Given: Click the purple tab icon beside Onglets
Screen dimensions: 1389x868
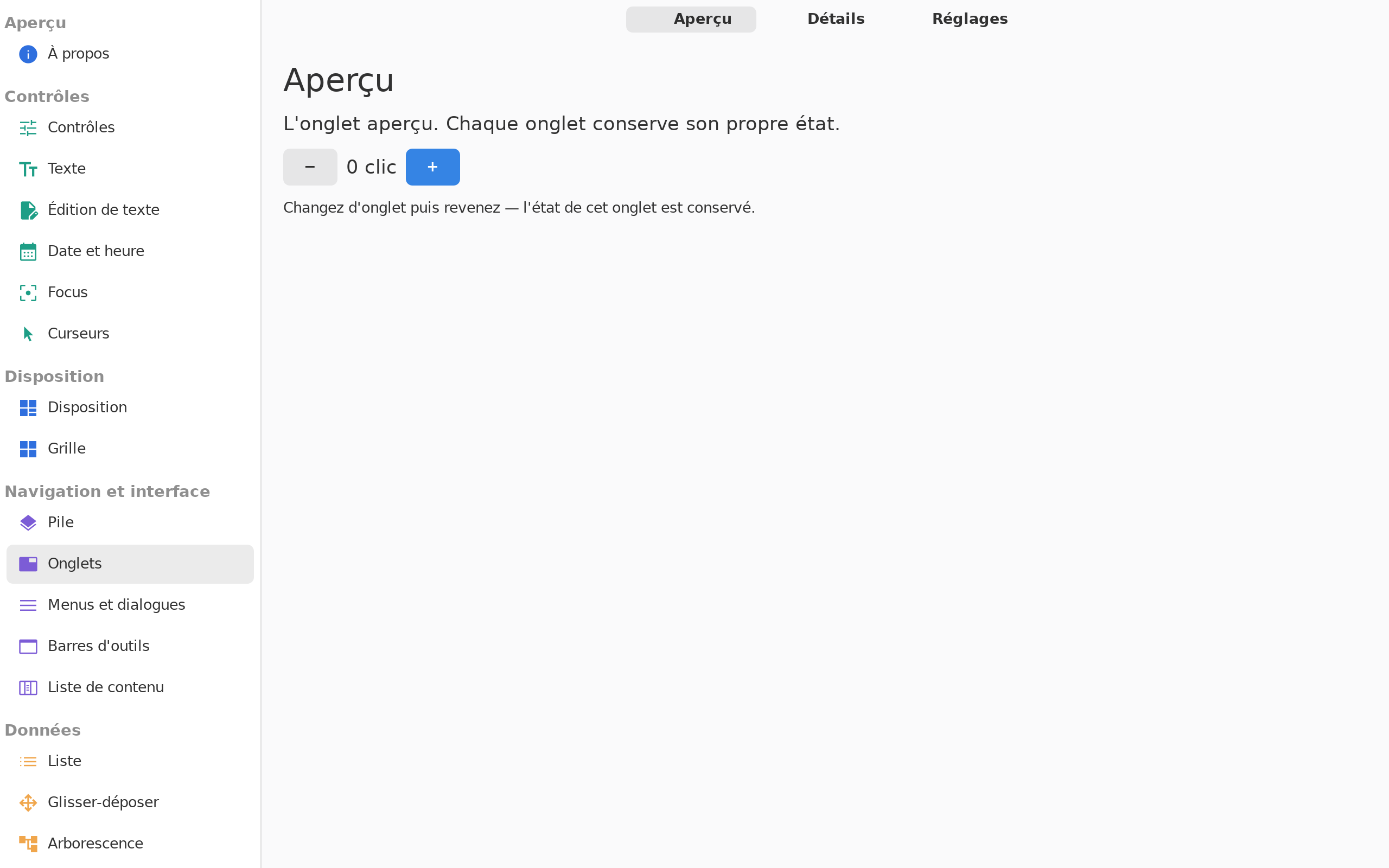Looking at the screenshot, I should [x=28, y=564].
